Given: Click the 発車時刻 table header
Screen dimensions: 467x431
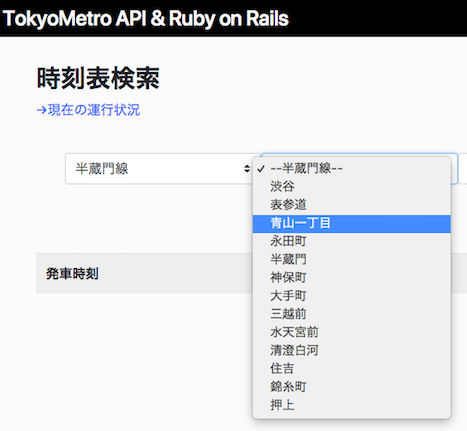Looking at the screenshot, I should point(72,274).
